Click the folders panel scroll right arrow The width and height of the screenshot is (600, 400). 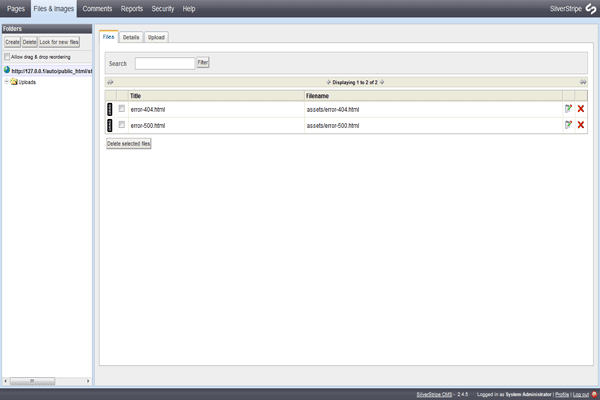pos(88,381)
